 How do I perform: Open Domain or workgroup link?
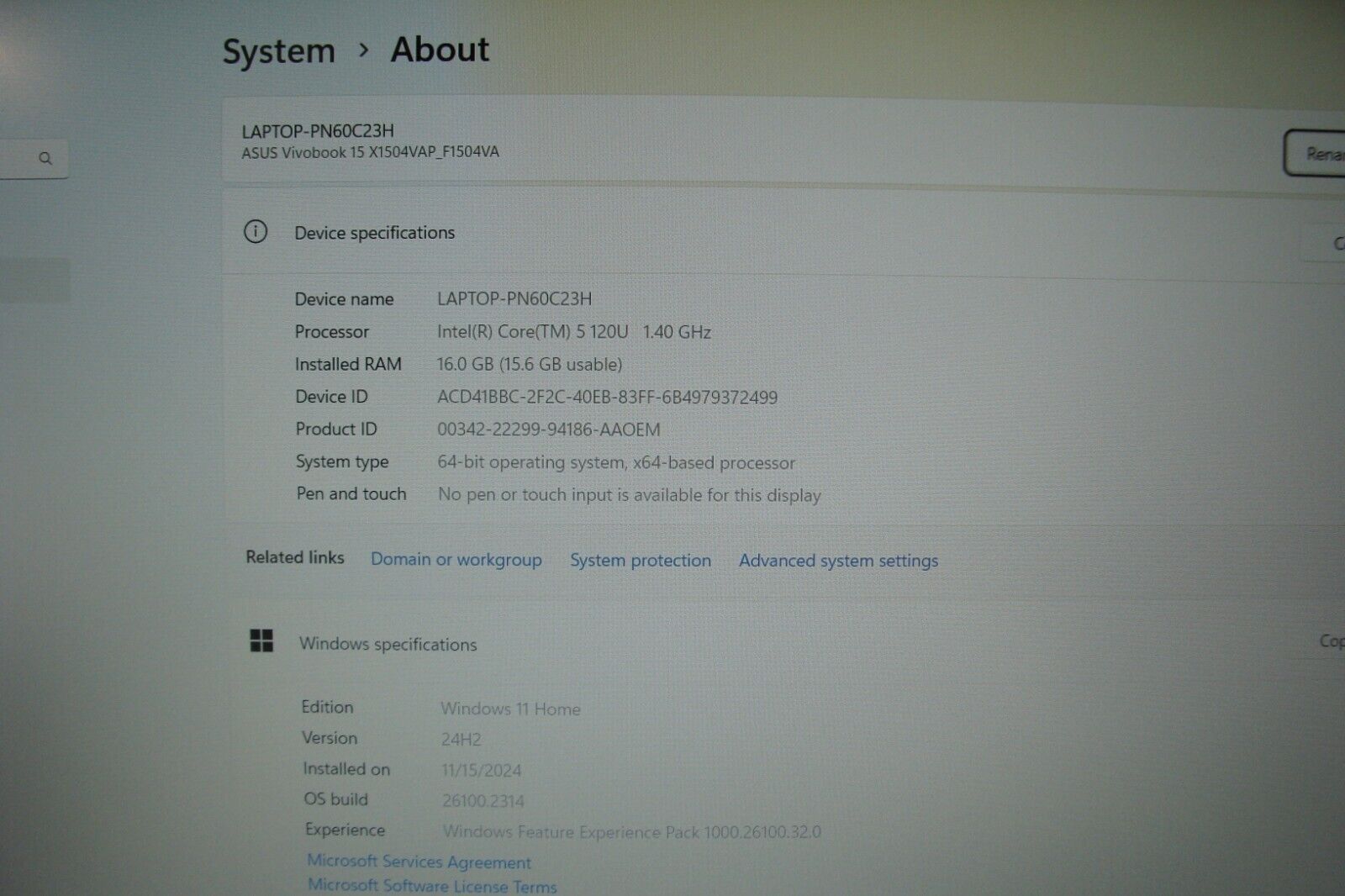456,560
